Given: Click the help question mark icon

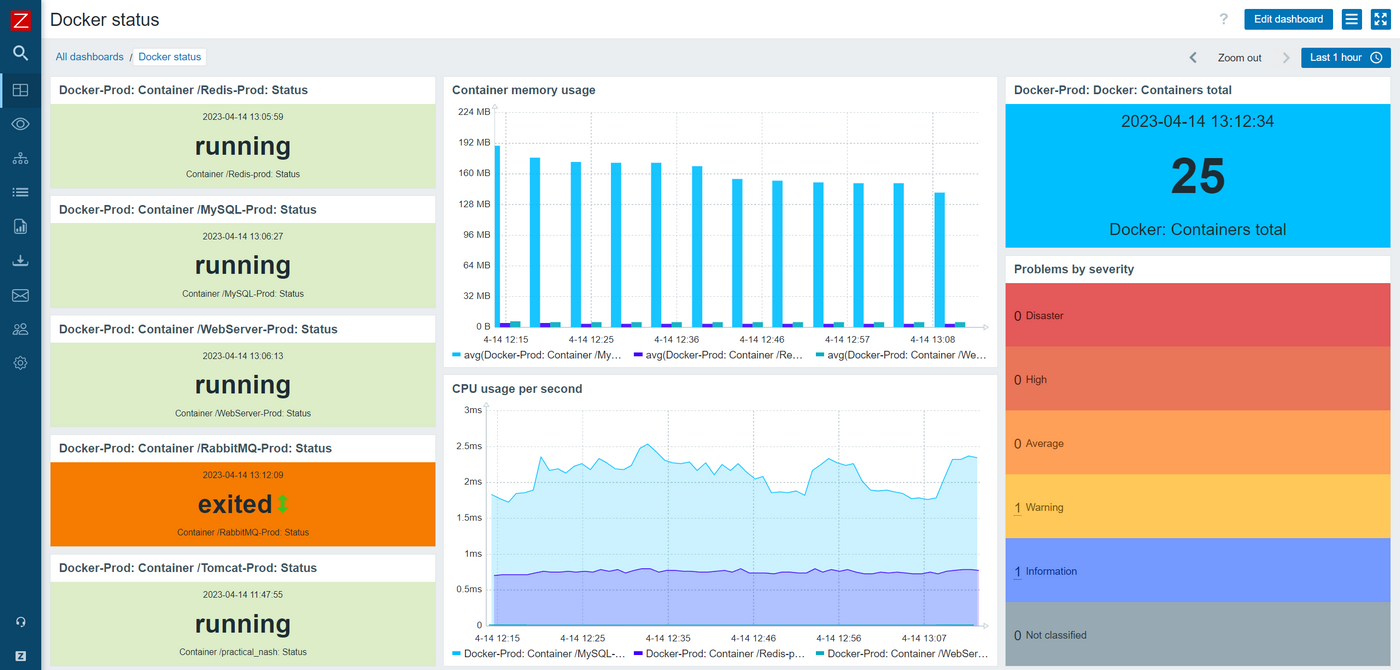Looking at the screenshot, I should point(1223,19).
